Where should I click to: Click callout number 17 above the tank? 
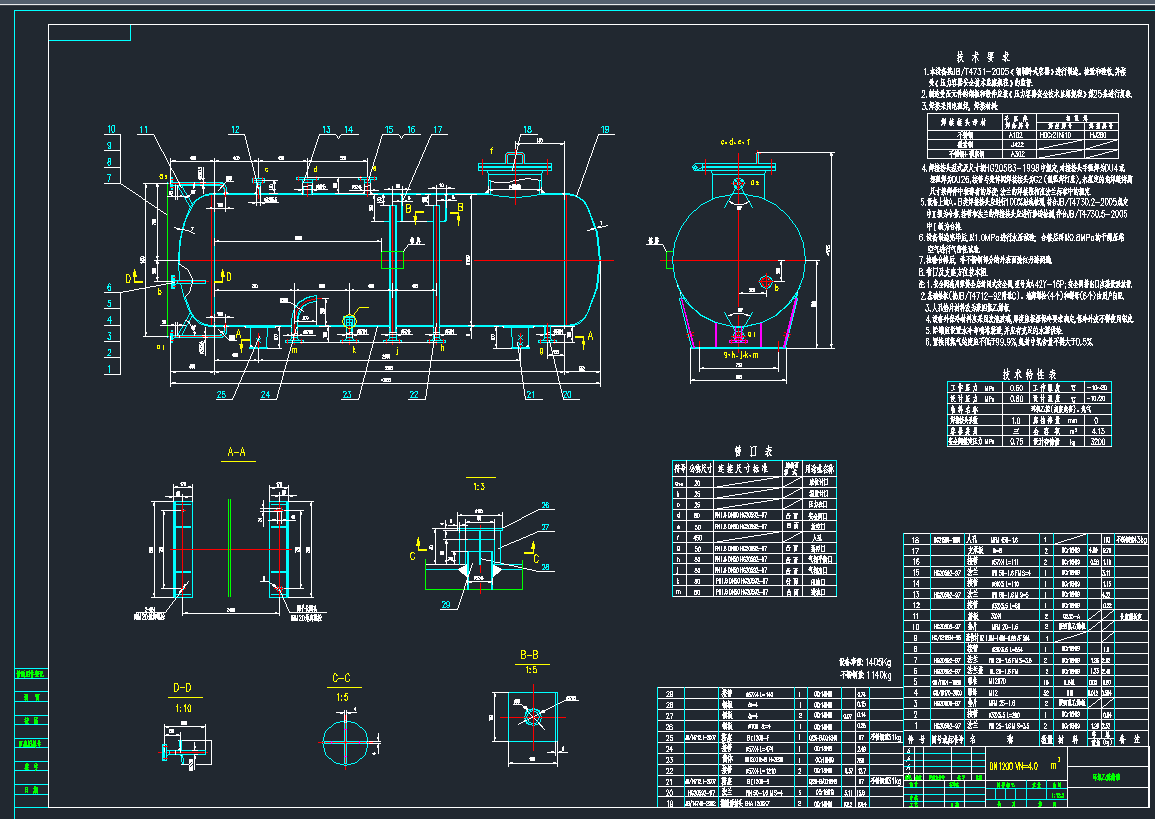point(438,130)
